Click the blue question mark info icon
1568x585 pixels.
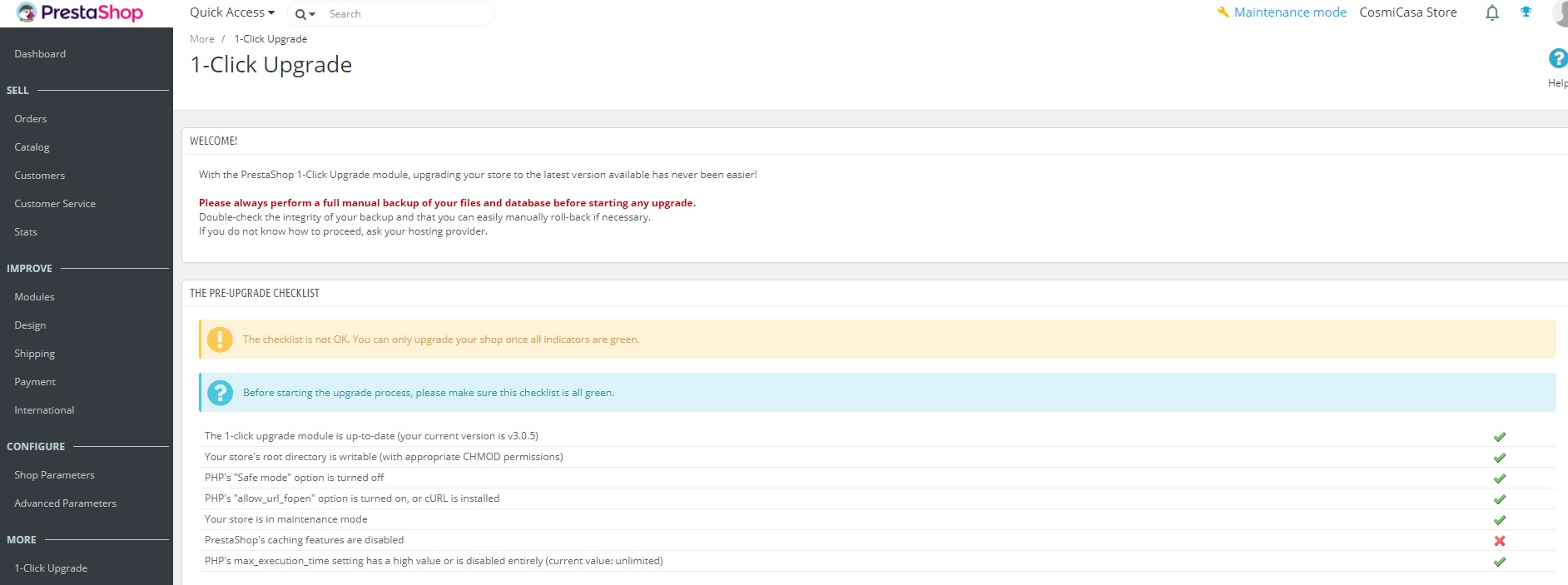[x=220, y=393]
